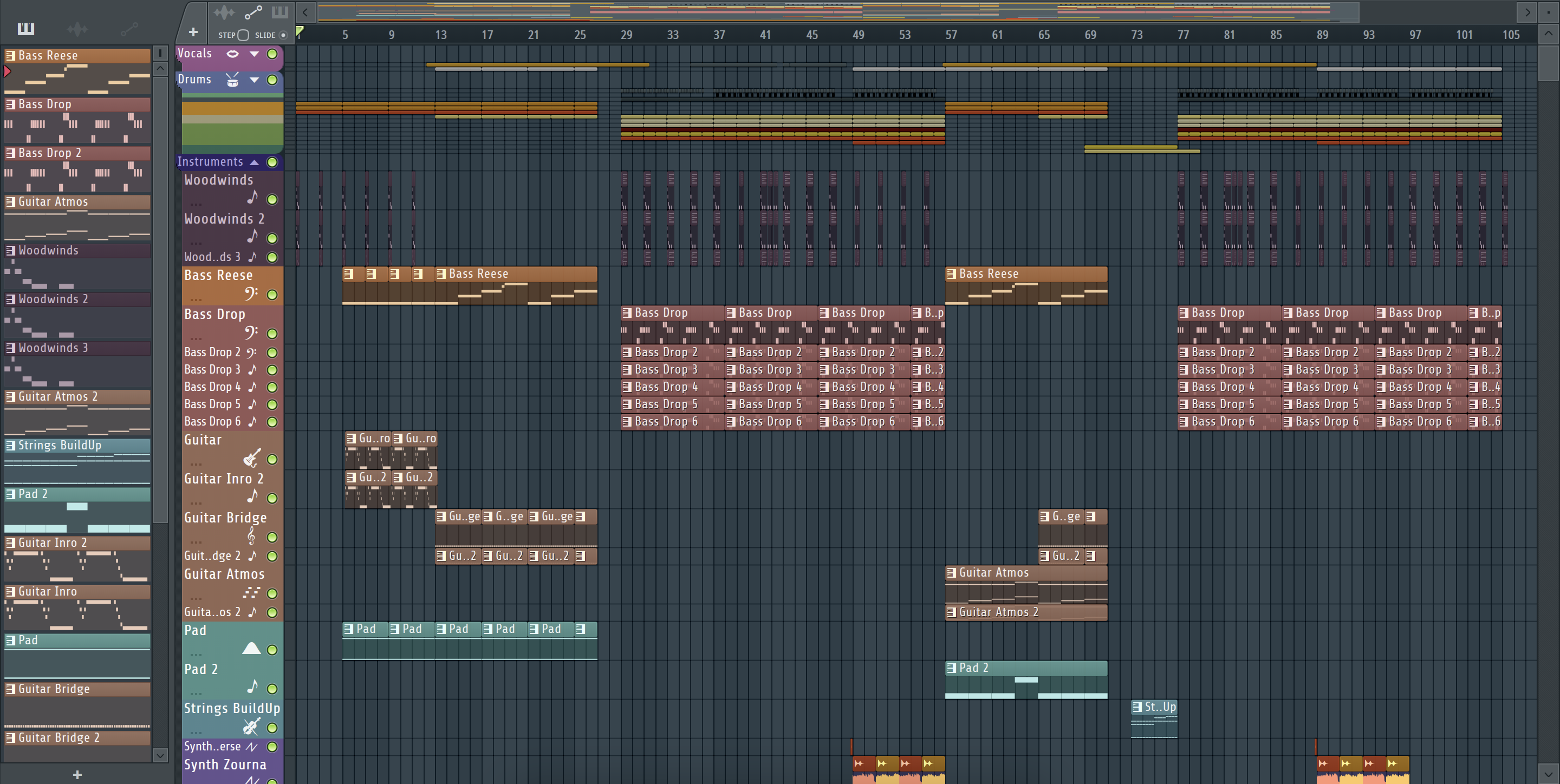Open menu icon of Strings BuildUp picker pattern

coord(10,446)
